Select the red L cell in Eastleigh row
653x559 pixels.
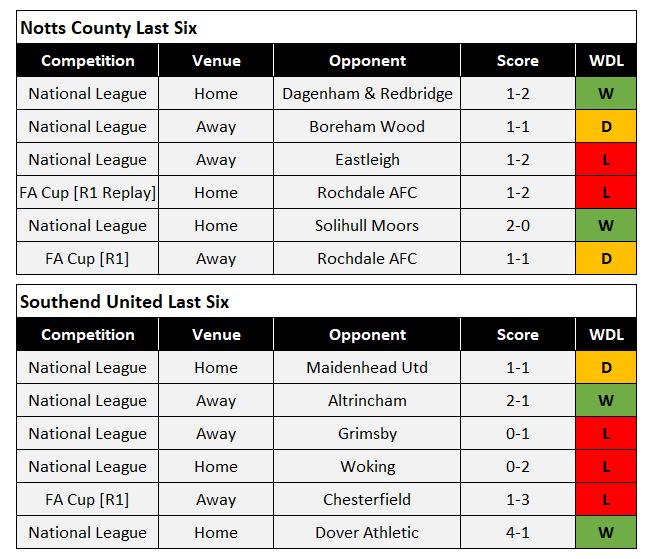[x=606, y=160]
